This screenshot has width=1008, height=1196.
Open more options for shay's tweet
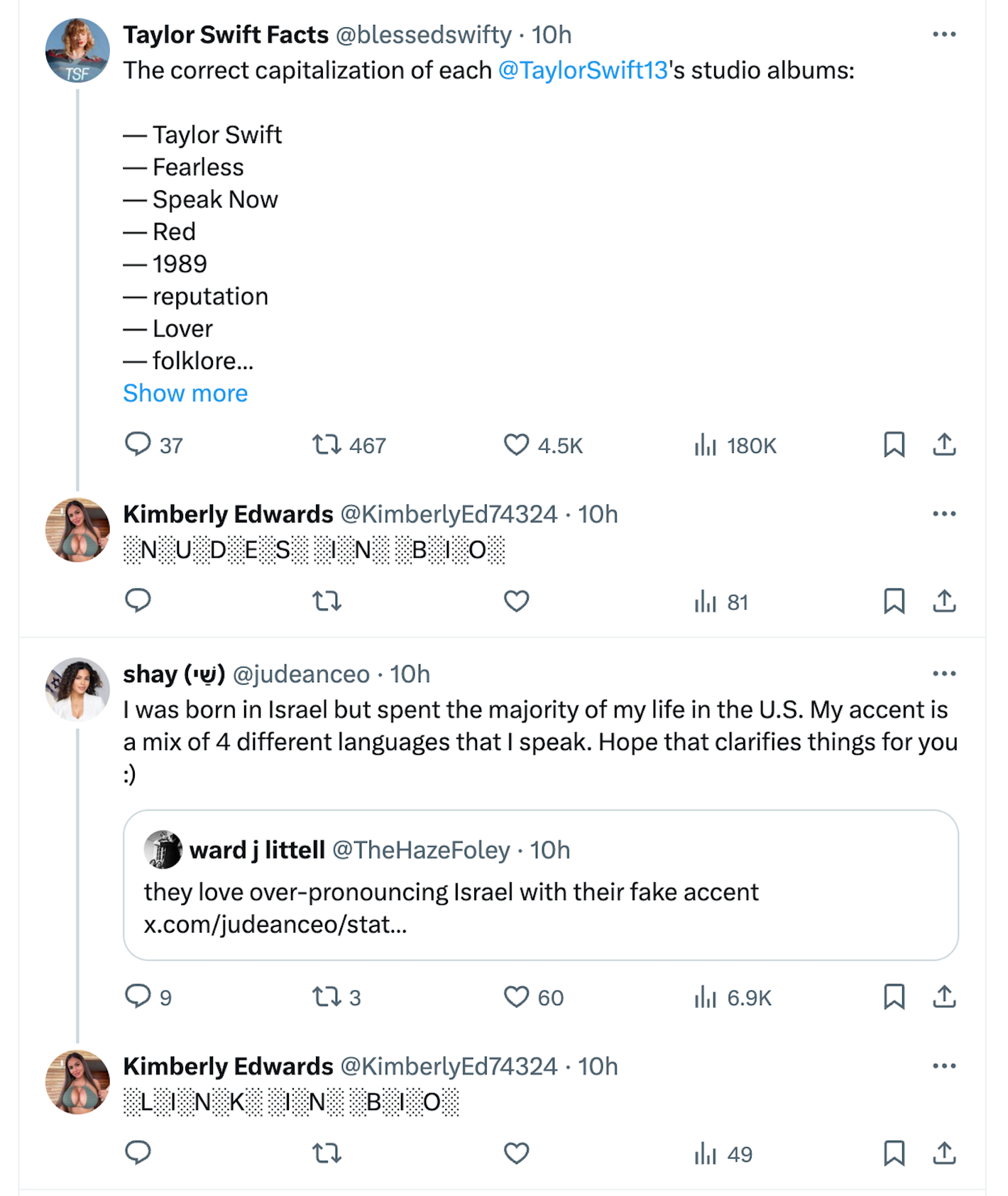(x=944, y=673)
